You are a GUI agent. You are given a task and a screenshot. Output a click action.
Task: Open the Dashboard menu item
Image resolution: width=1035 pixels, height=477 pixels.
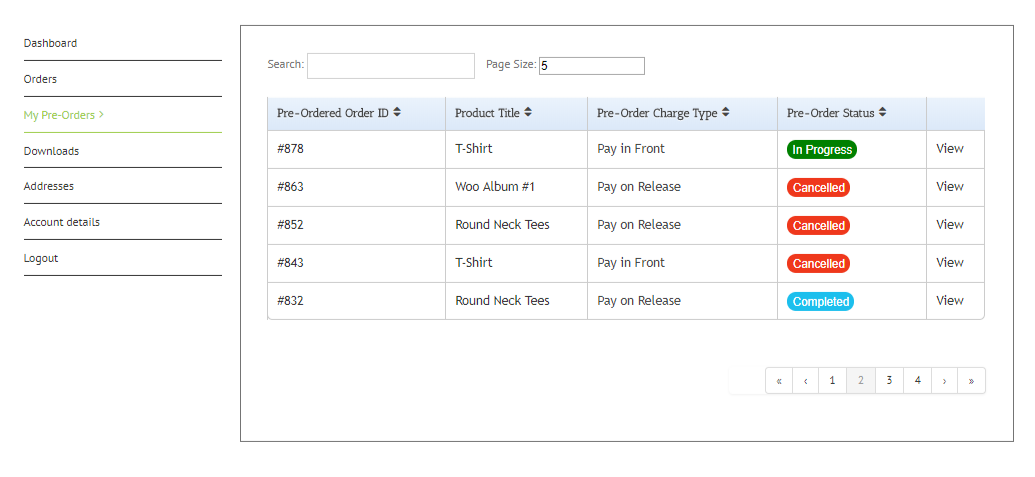(50, 44)
